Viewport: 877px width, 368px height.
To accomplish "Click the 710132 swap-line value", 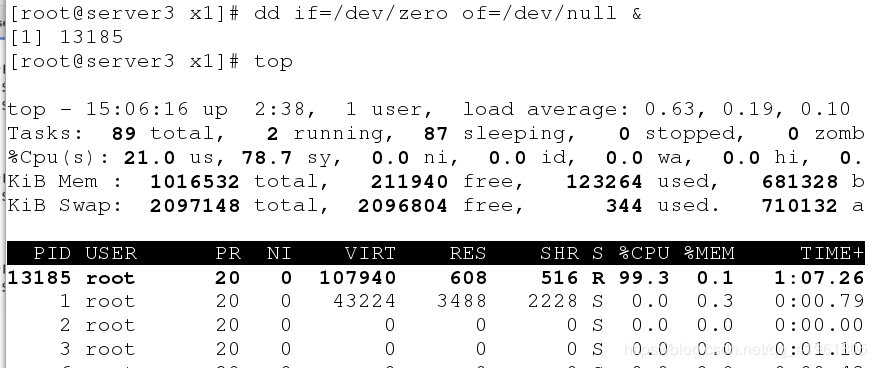I will (799, 206).
